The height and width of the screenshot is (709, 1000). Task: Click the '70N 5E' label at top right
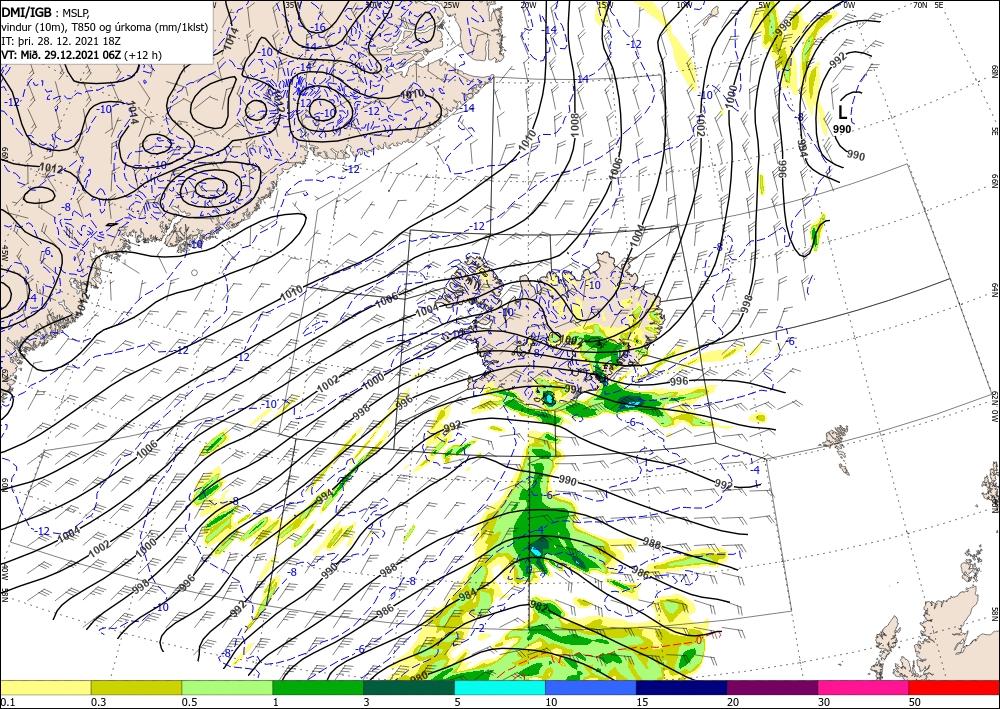[928, 5]
